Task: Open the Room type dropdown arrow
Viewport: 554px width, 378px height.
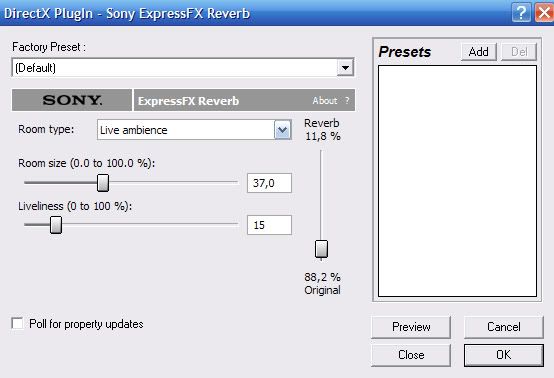Action: point(282,130)
